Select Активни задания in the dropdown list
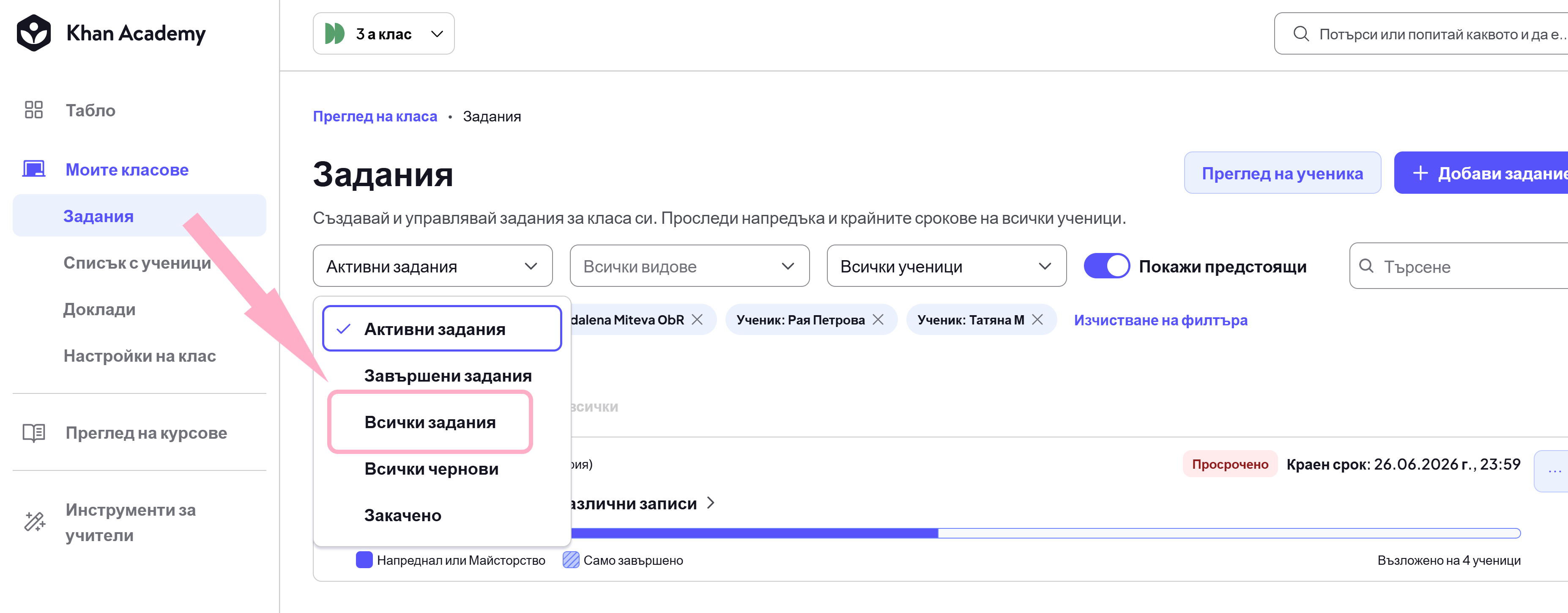 click(x=442, y=328)
